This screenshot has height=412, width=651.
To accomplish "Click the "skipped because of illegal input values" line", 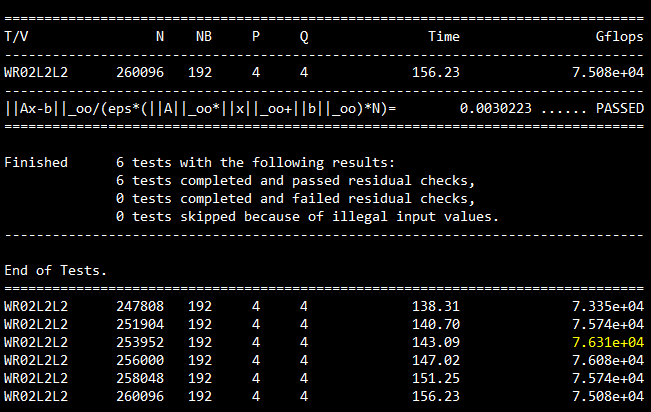I will (306, 216).
